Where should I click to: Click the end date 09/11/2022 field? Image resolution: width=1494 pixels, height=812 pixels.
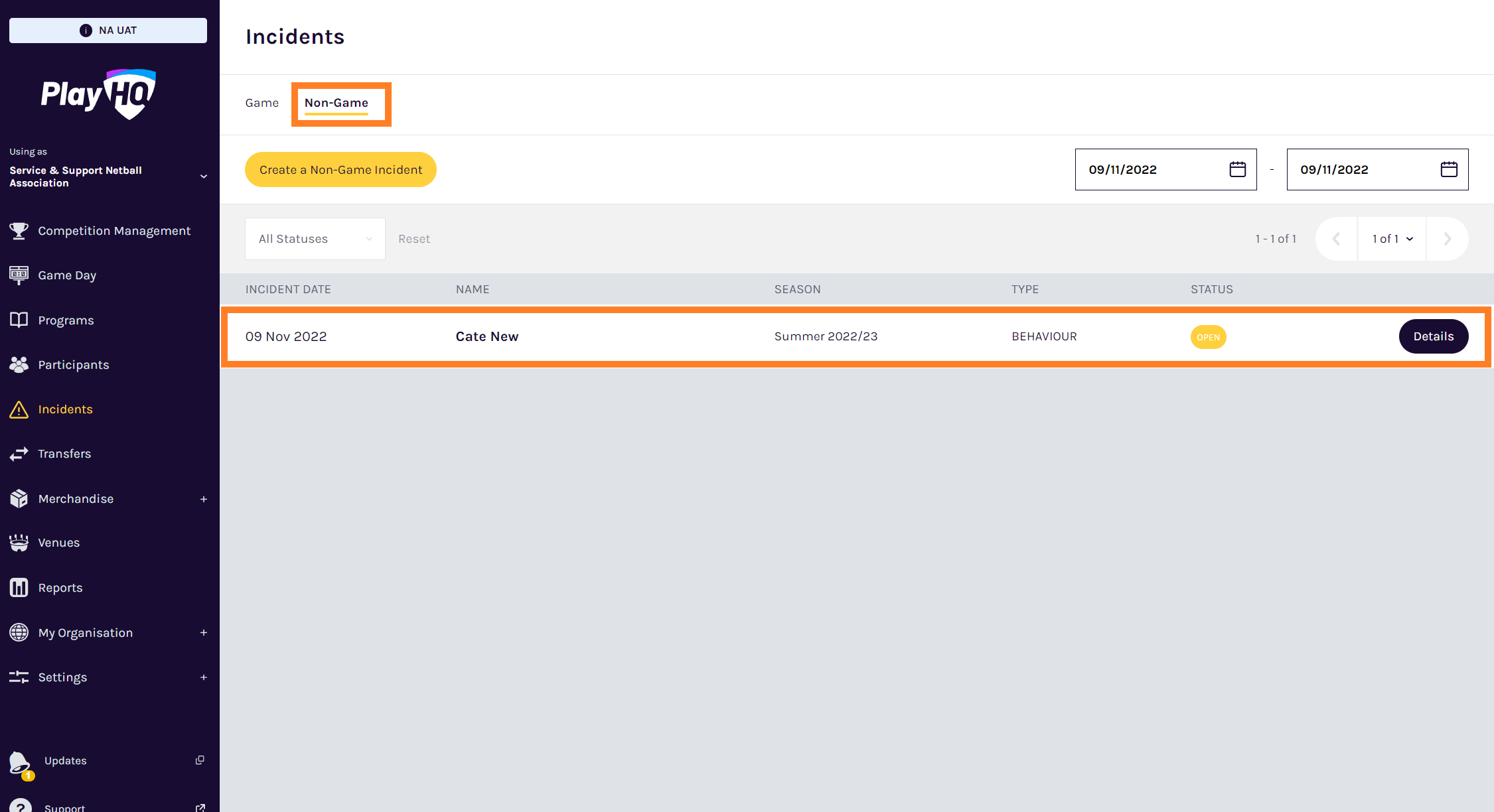(1377, 169)
